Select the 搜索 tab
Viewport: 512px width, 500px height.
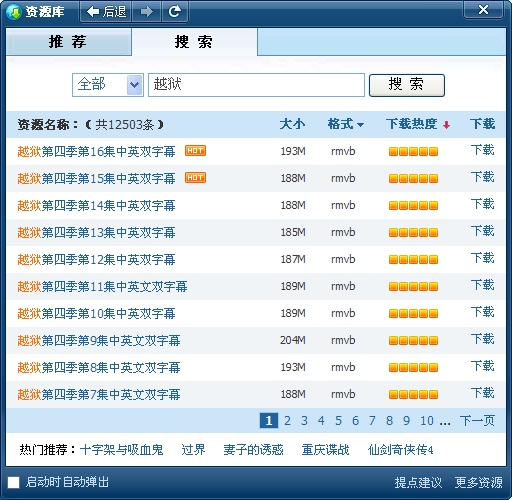pyautogui.click(x=194, y=42)
